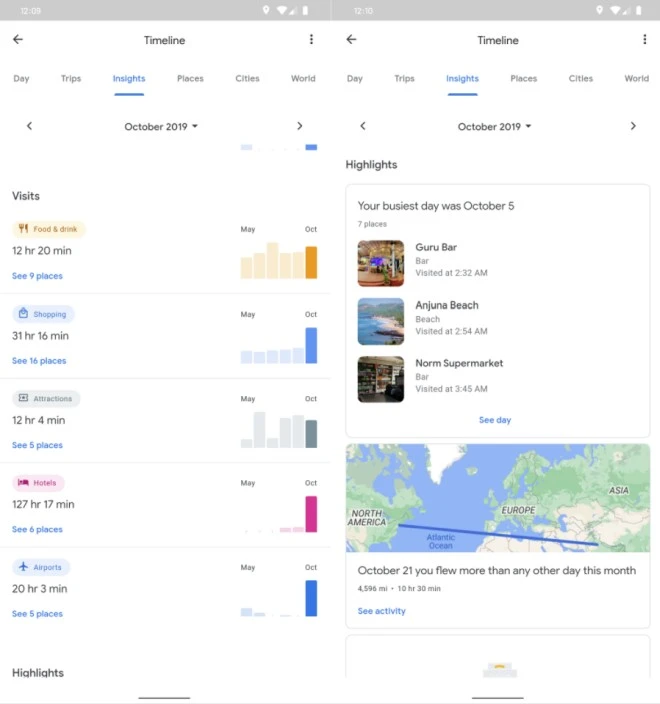Tap Wi-Fi icon in left status bar

coord(282,10)
